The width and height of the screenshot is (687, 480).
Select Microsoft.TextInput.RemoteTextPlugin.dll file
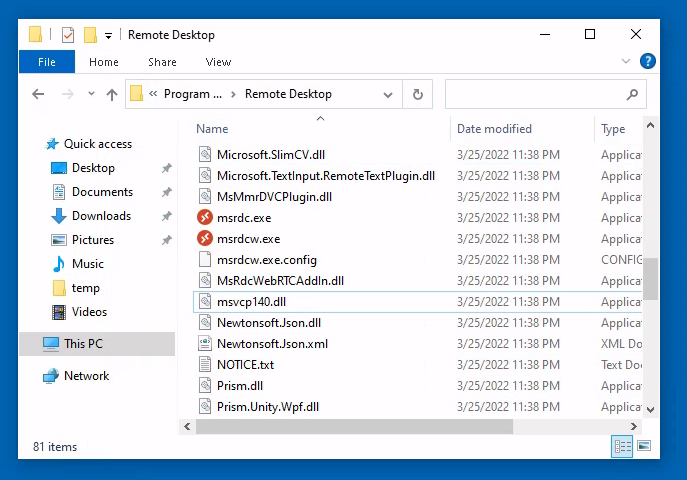click(326, 176)
